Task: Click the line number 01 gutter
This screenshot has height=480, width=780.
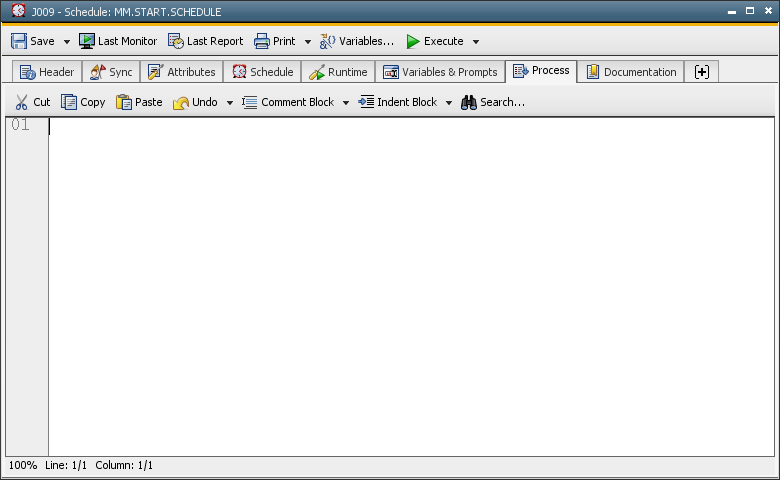Action: click(20, 124)
